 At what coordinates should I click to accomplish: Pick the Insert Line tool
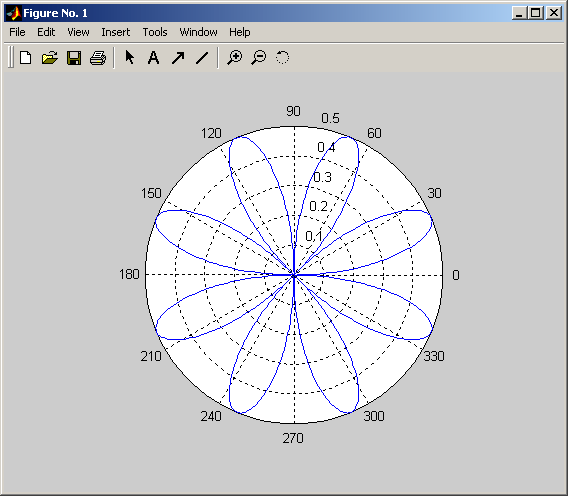tap(202, 58)
